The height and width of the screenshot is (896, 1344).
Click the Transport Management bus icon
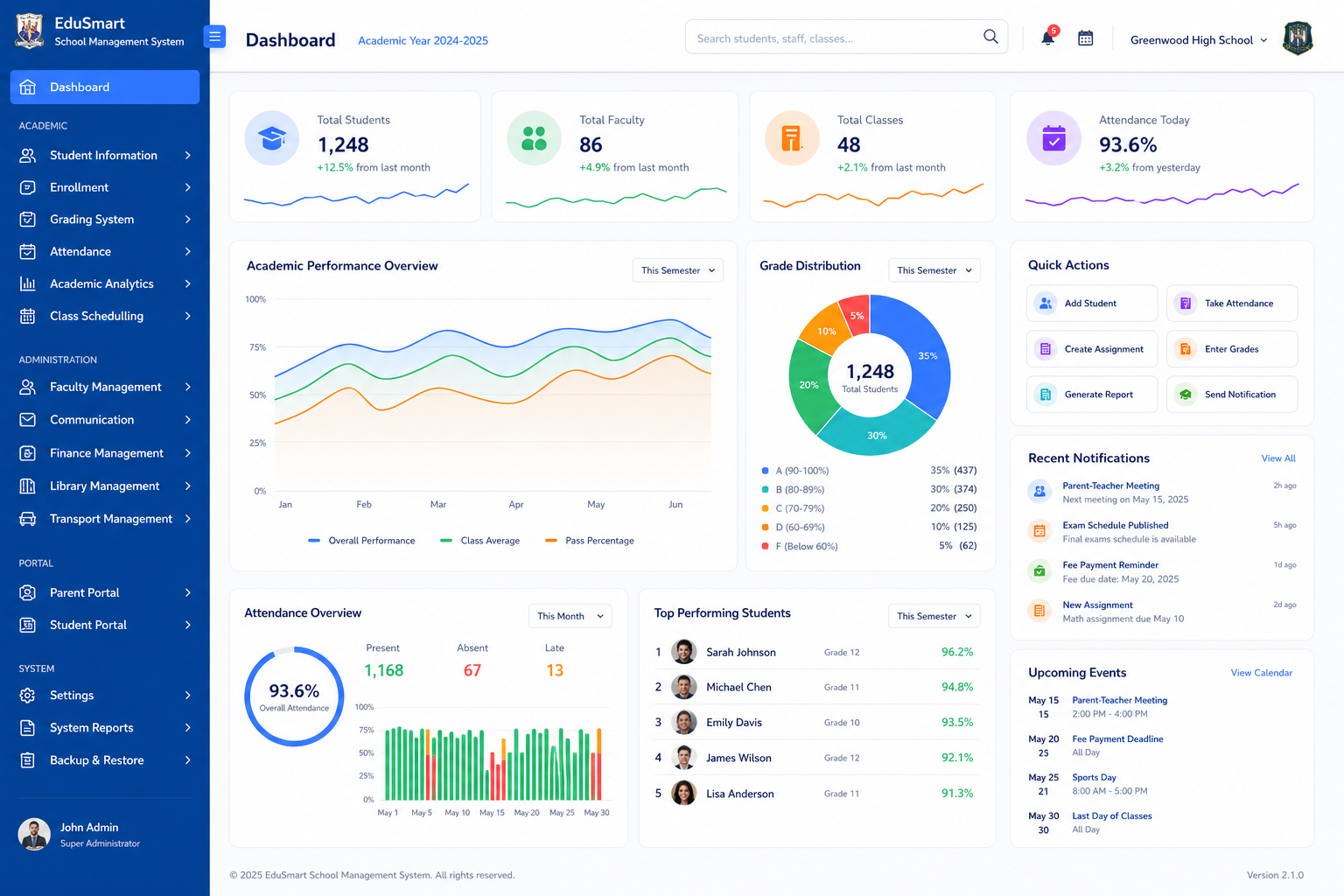pyautogui.click(x=28, y=519)
